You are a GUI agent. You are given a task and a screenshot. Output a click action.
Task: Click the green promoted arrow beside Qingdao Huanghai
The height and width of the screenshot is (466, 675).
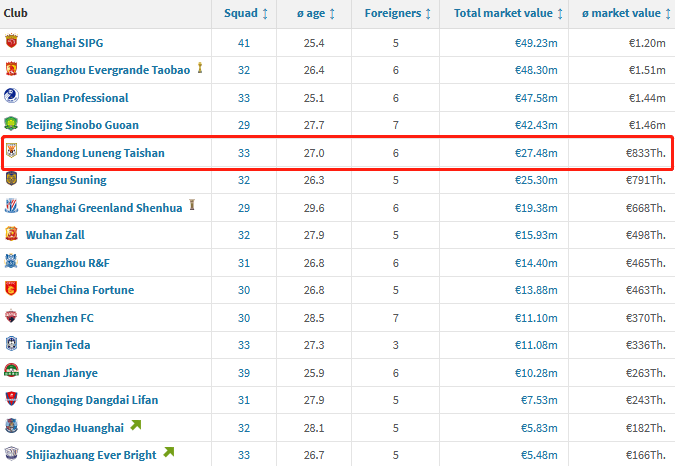(136, 427)
